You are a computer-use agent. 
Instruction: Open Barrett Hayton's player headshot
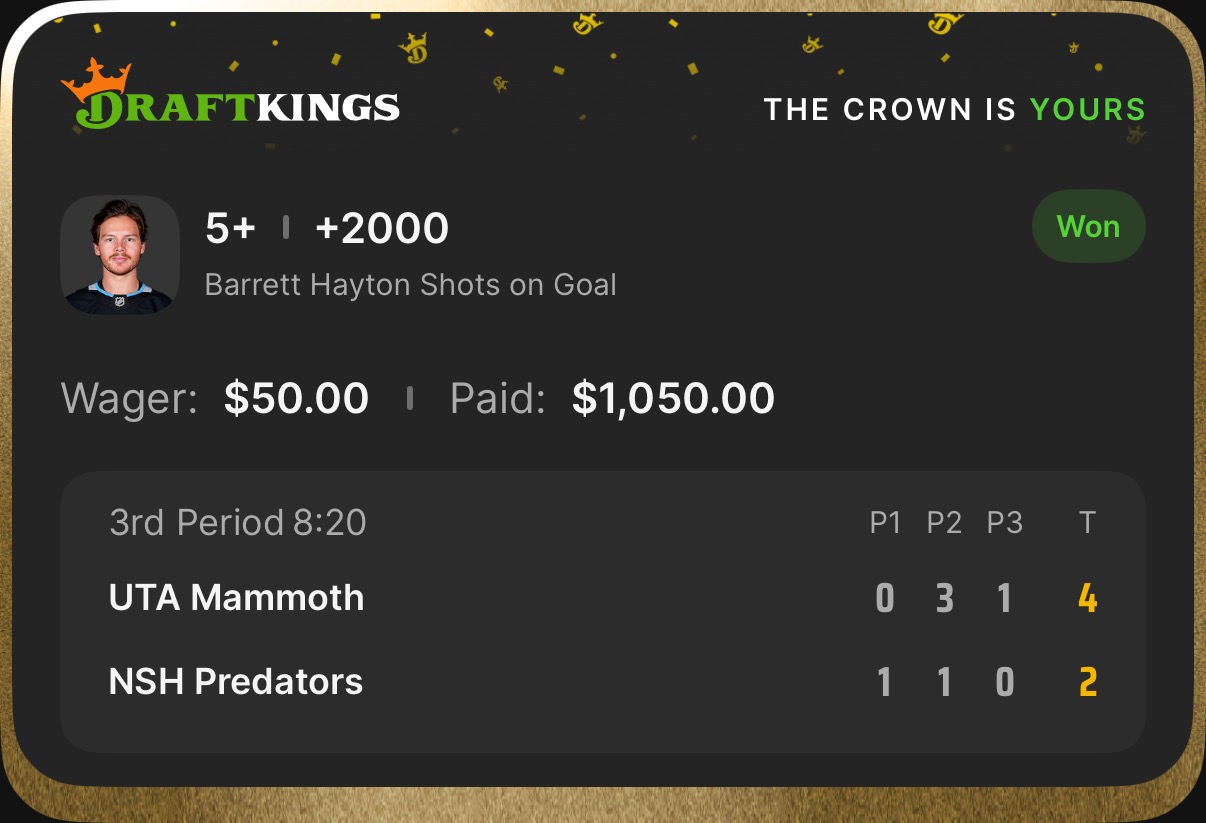[x=120, y=255]
